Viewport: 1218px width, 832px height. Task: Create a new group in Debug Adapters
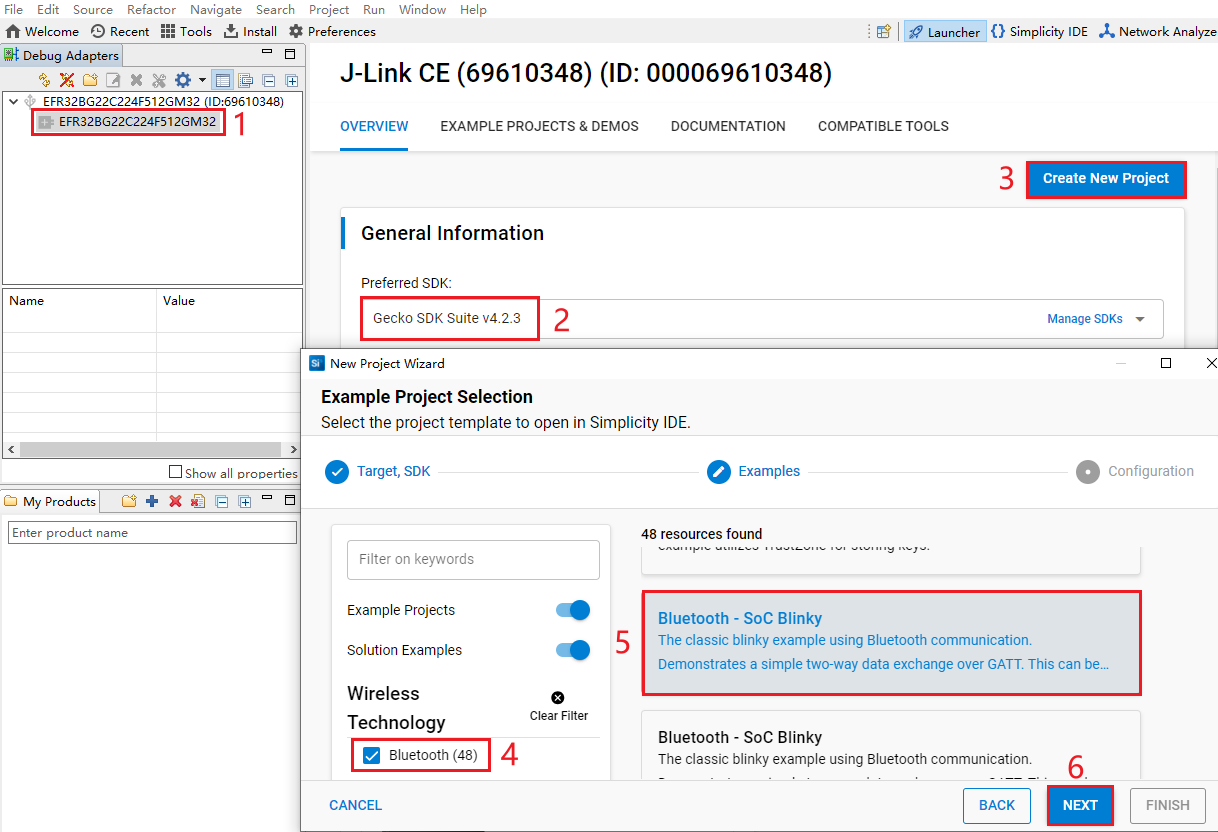tap(89, 80)
